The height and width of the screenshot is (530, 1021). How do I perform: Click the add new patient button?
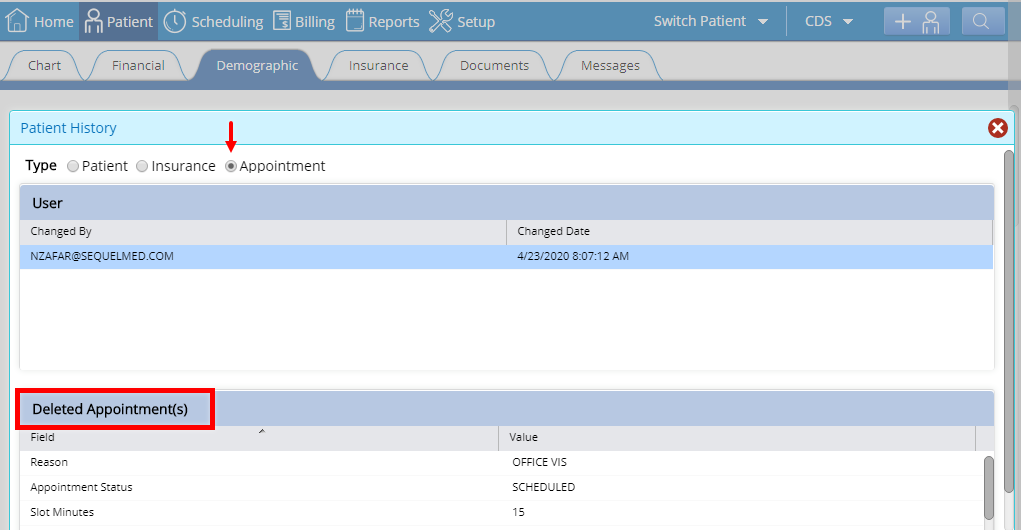point(917,21)
